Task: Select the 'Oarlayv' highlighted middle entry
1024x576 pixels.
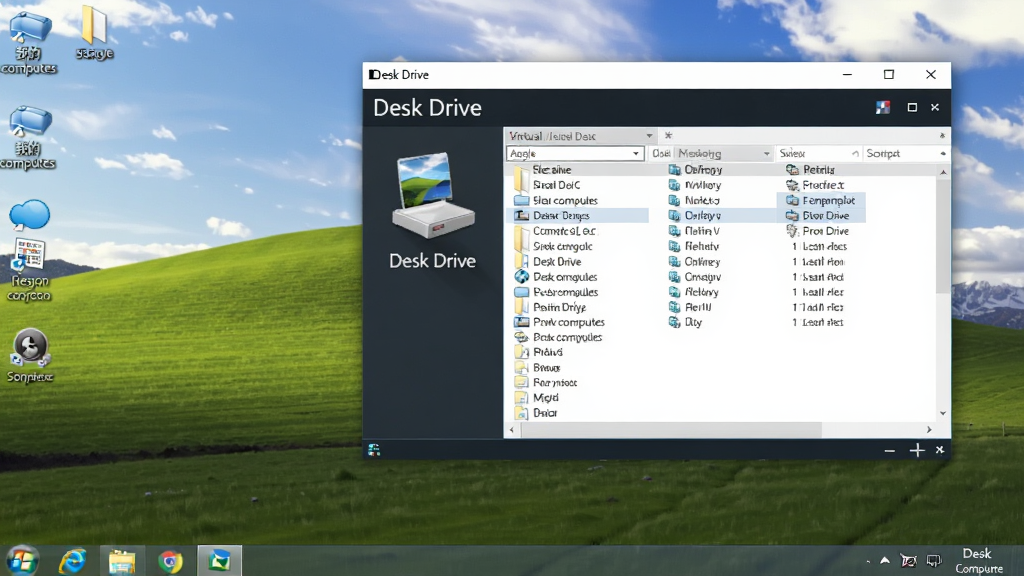Action: (x=702, y=216)
